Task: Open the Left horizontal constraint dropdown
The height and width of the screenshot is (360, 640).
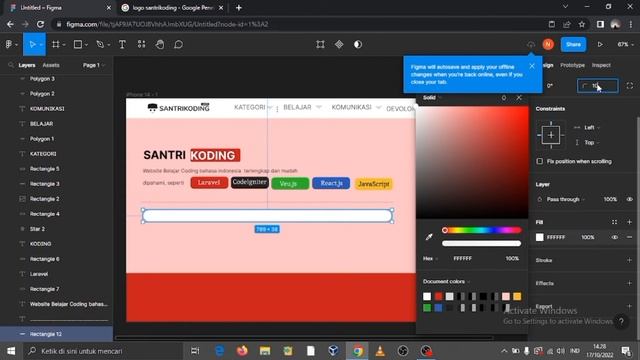Action: coord(592,127)
